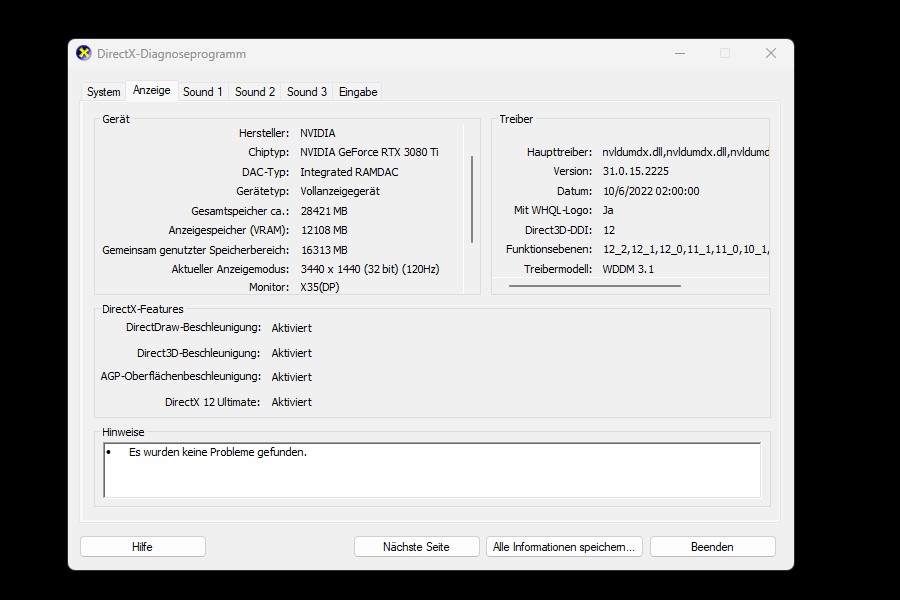
Task: Minimize the DirectX-Diagnoseprogramm window
Action: [x=680, y=53]
